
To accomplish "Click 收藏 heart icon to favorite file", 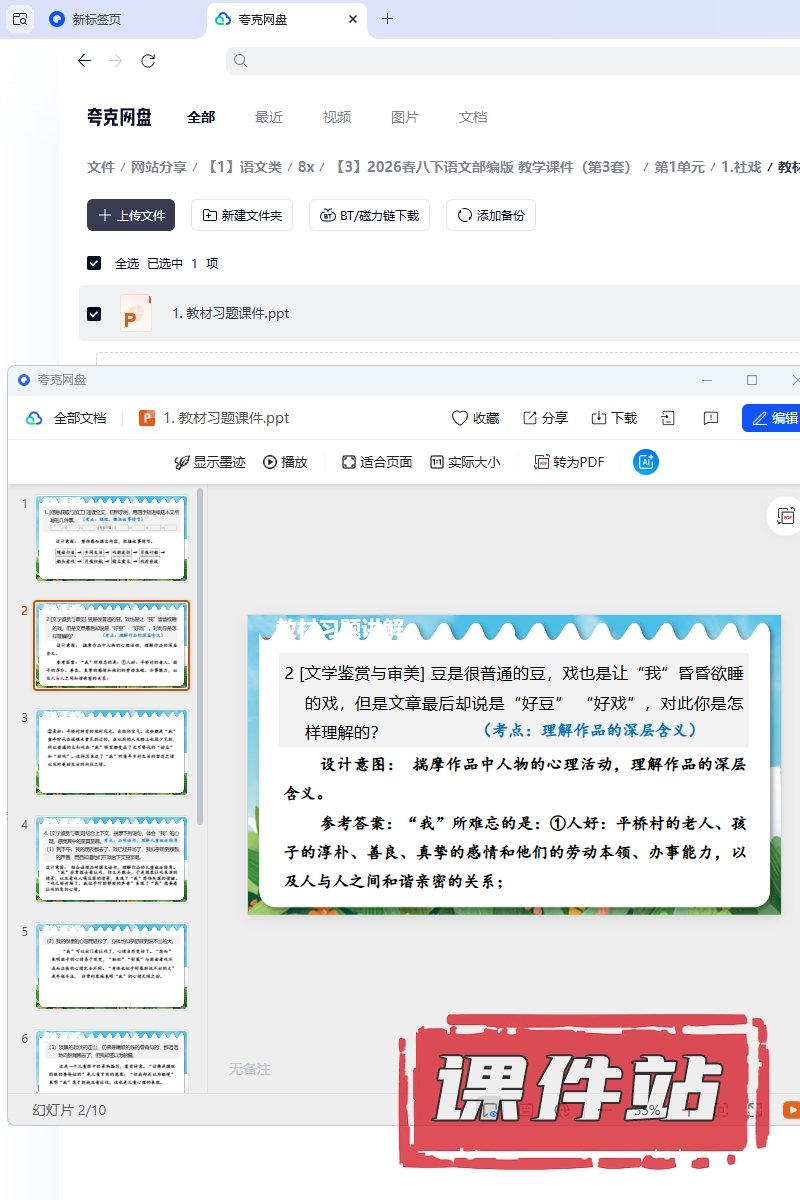I will [460, 418].
